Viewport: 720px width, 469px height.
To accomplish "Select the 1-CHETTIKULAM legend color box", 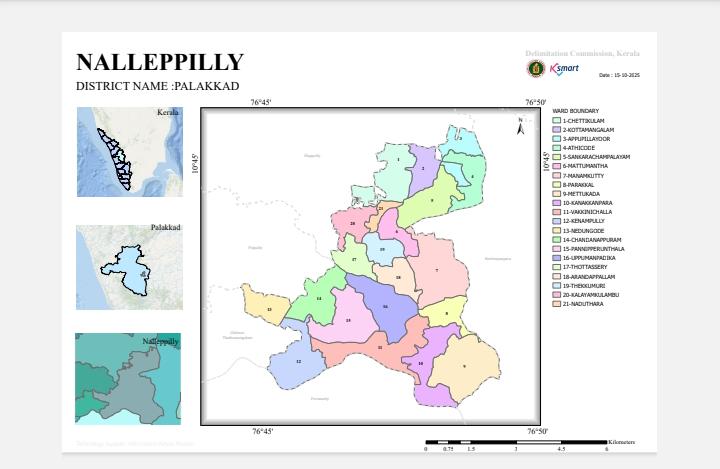I will pos(557,120).
